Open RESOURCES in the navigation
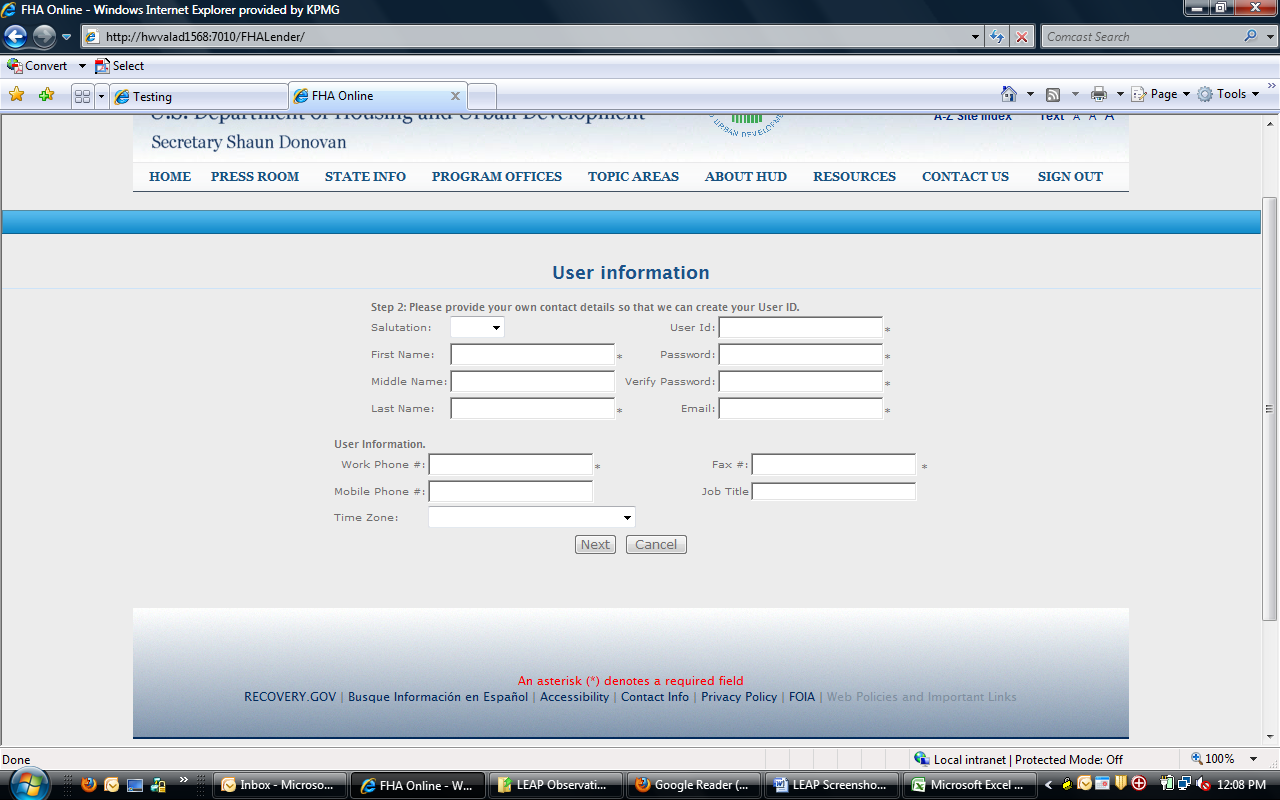 pos(854,177)
